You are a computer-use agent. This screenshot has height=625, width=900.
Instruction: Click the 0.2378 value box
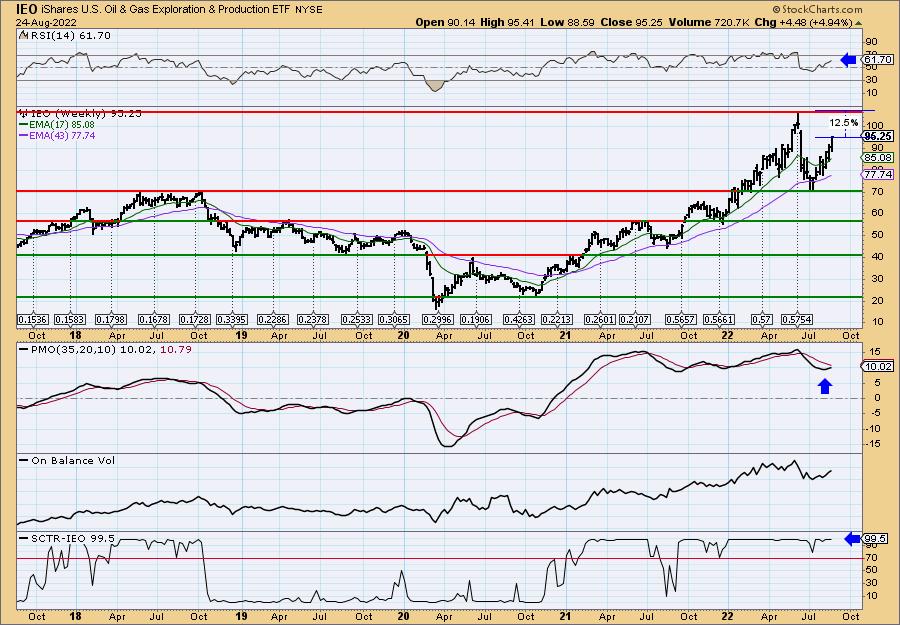(313, 319)
